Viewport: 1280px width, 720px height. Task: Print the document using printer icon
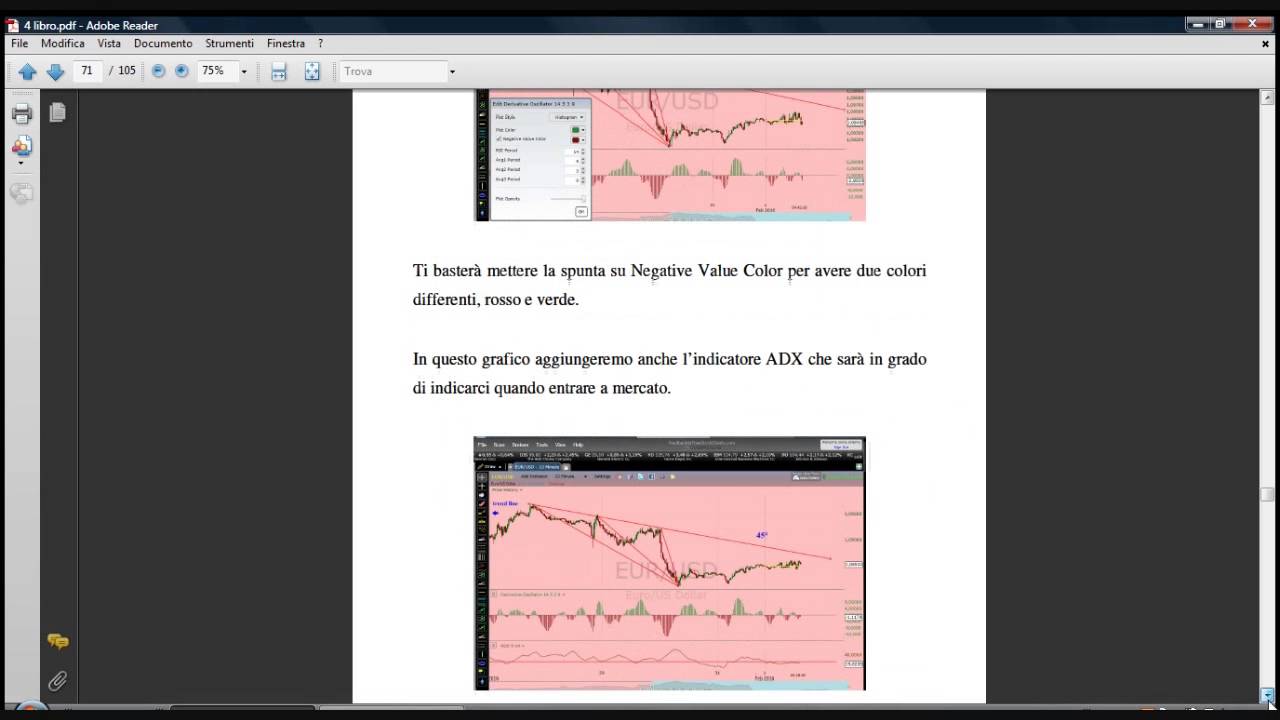pyautogui.click(x=22, y=113)
